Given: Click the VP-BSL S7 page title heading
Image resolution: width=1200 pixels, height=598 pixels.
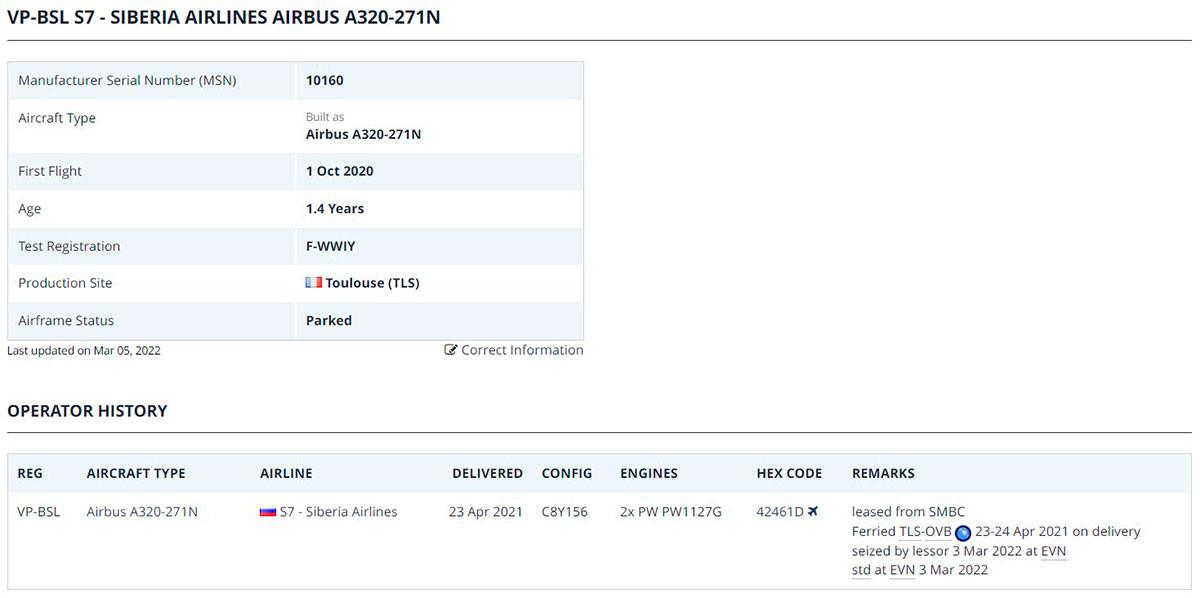Looking at the screenshot, I should 224,17.
